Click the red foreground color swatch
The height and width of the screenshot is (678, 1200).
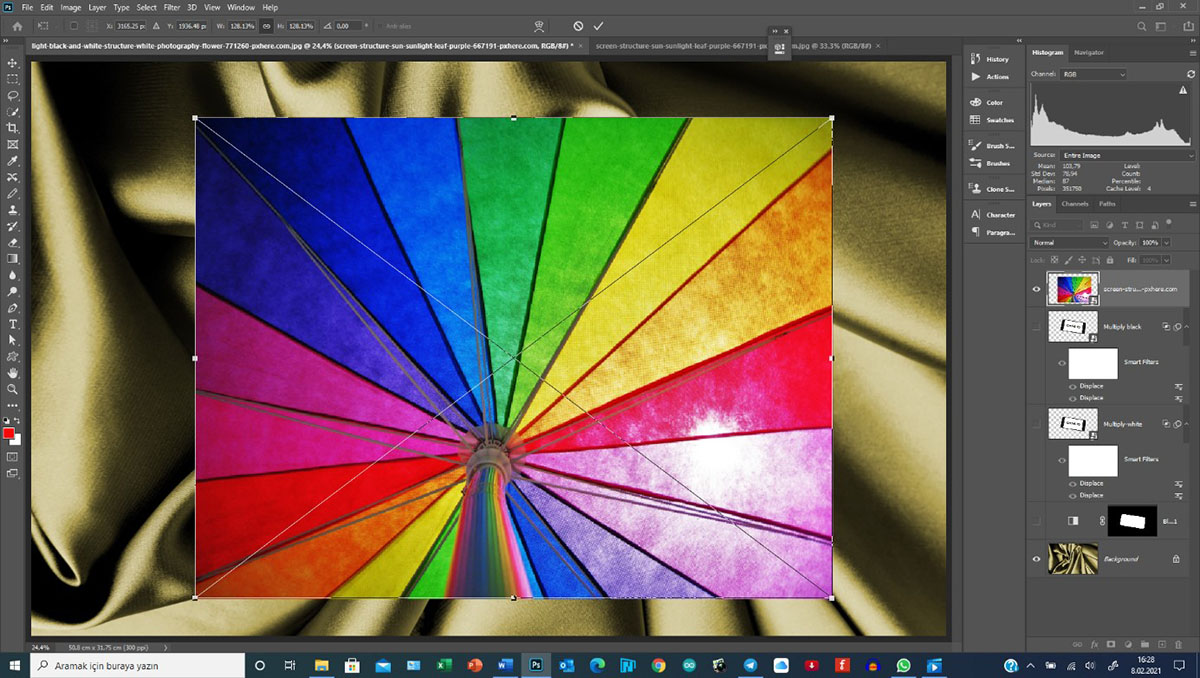click(9, 433)
